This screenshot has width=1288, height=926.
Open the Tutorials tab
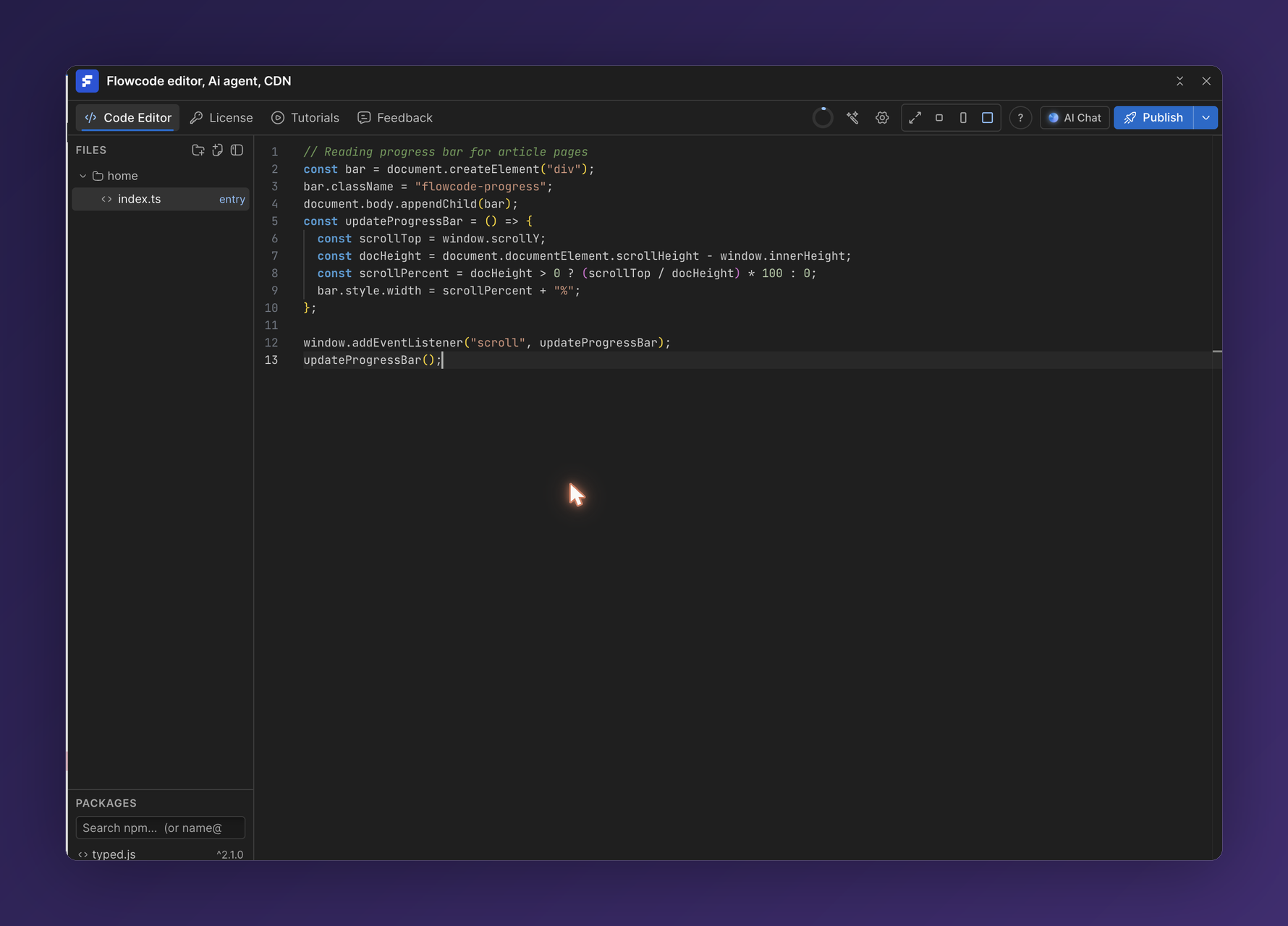(305, 117)
